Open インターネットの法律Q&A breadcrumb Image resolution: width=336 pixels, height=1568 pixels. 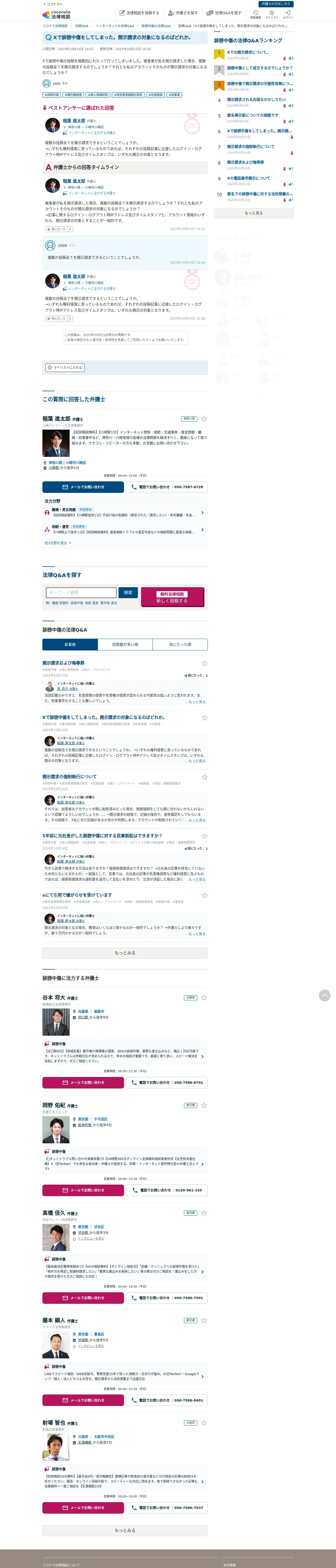point(115,26)
